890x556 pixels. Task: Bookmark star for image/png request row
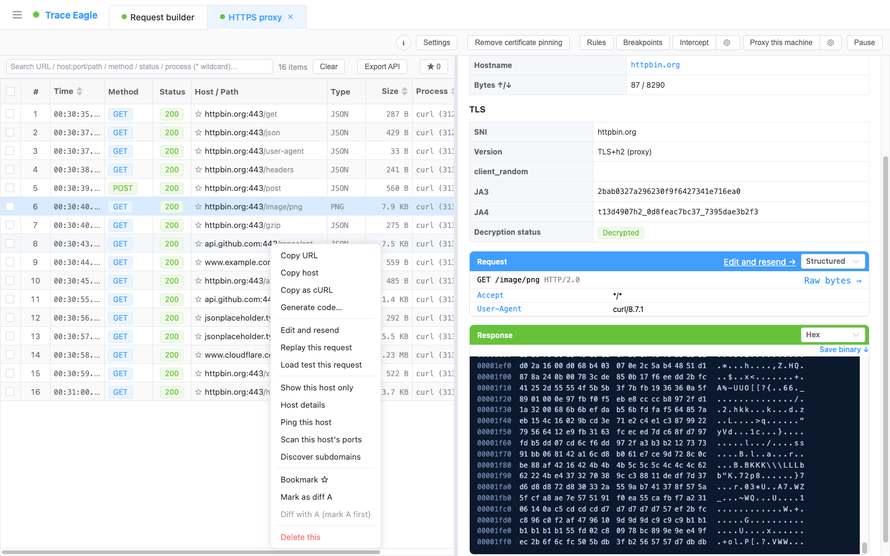pos(198,207)
